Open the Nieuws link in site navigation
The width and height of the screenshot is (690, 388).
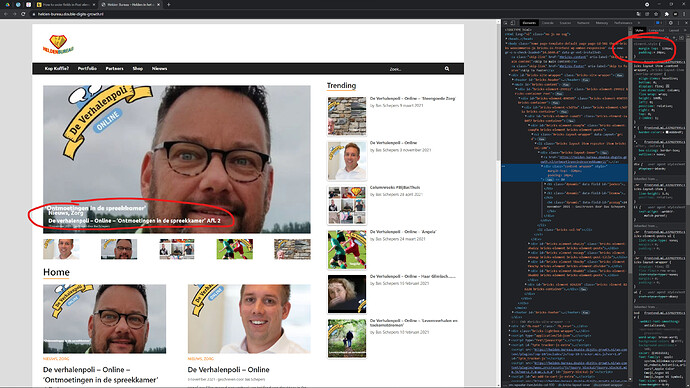(x=159, y=69)
